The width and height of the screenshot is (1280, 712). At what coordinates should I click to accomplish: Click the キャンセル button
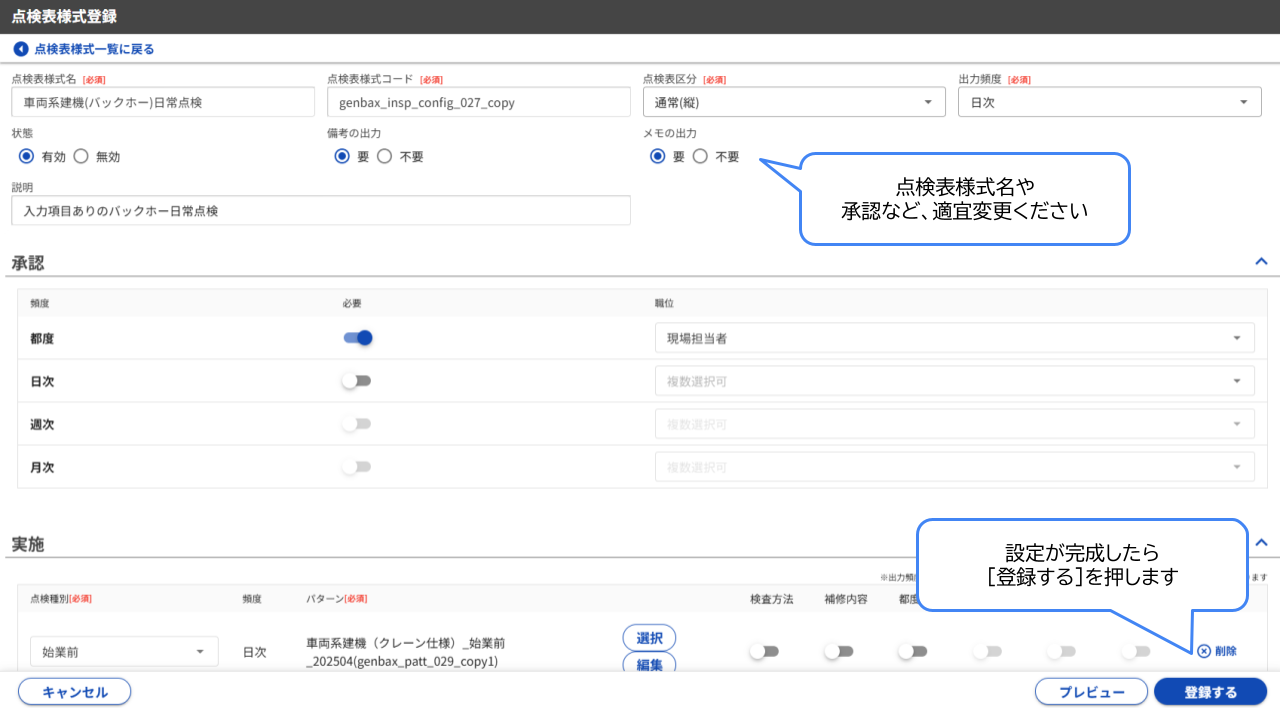pos(74,691)
